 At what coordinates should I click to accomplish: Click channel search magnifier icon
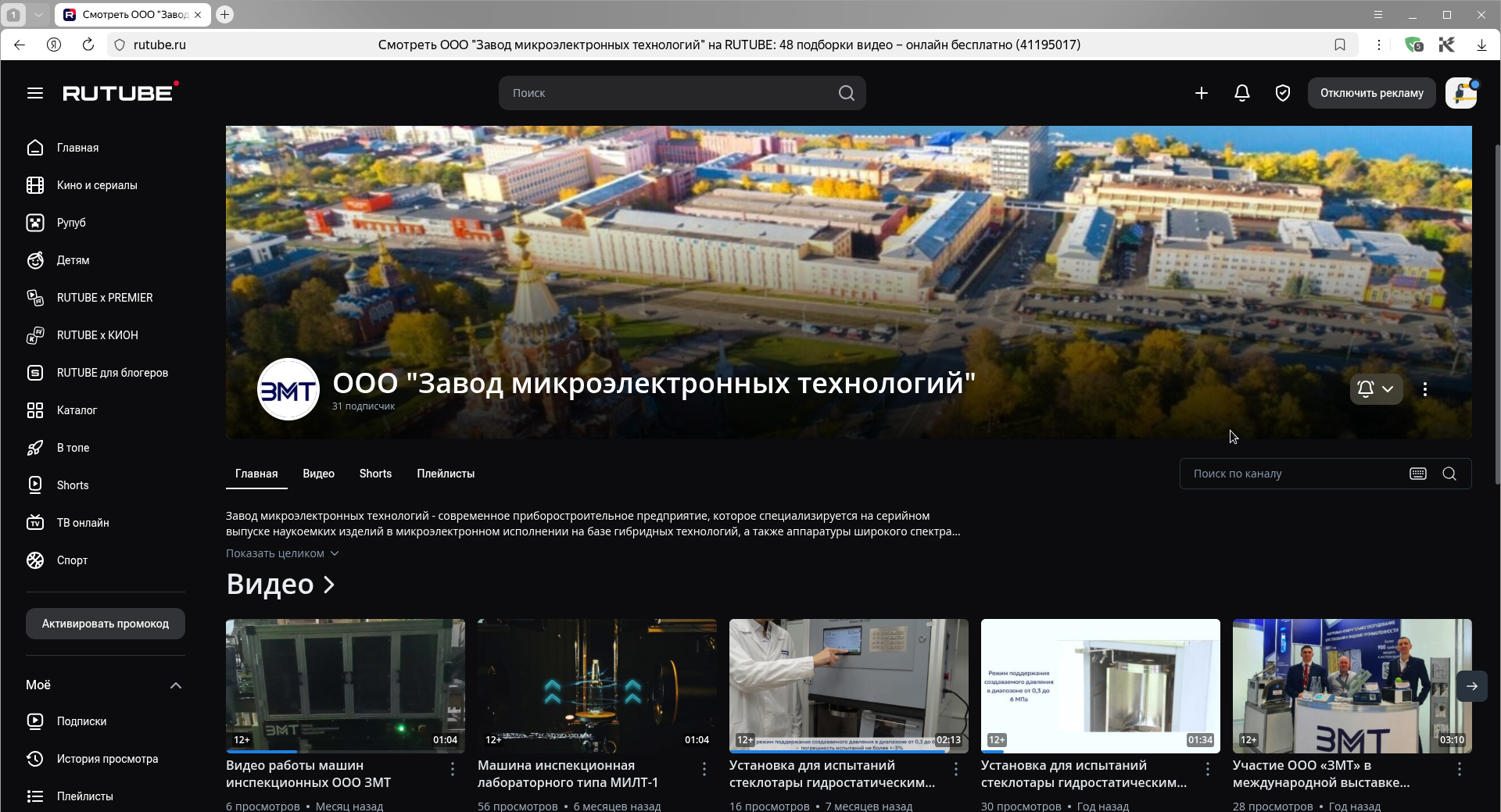click(x=1449, y=474)
